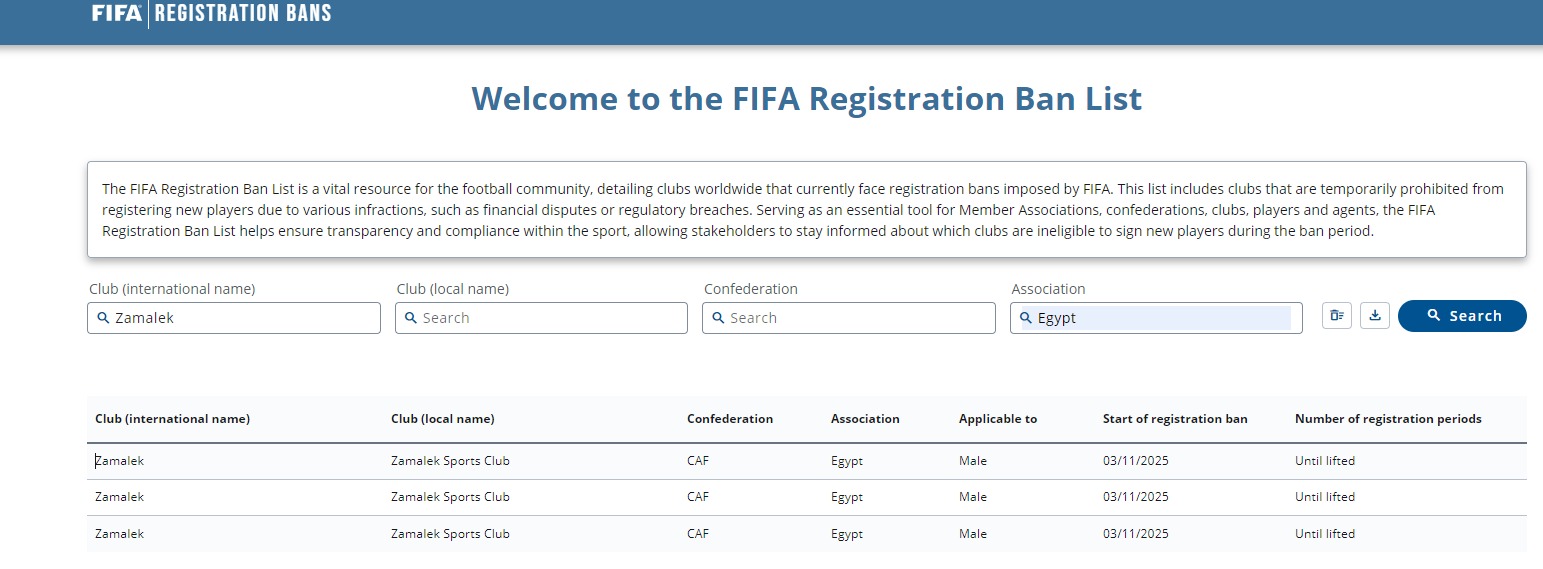Click the FIFA logo in header
The width and height of the screenshot is (1543, 569).
coord(116,13)
